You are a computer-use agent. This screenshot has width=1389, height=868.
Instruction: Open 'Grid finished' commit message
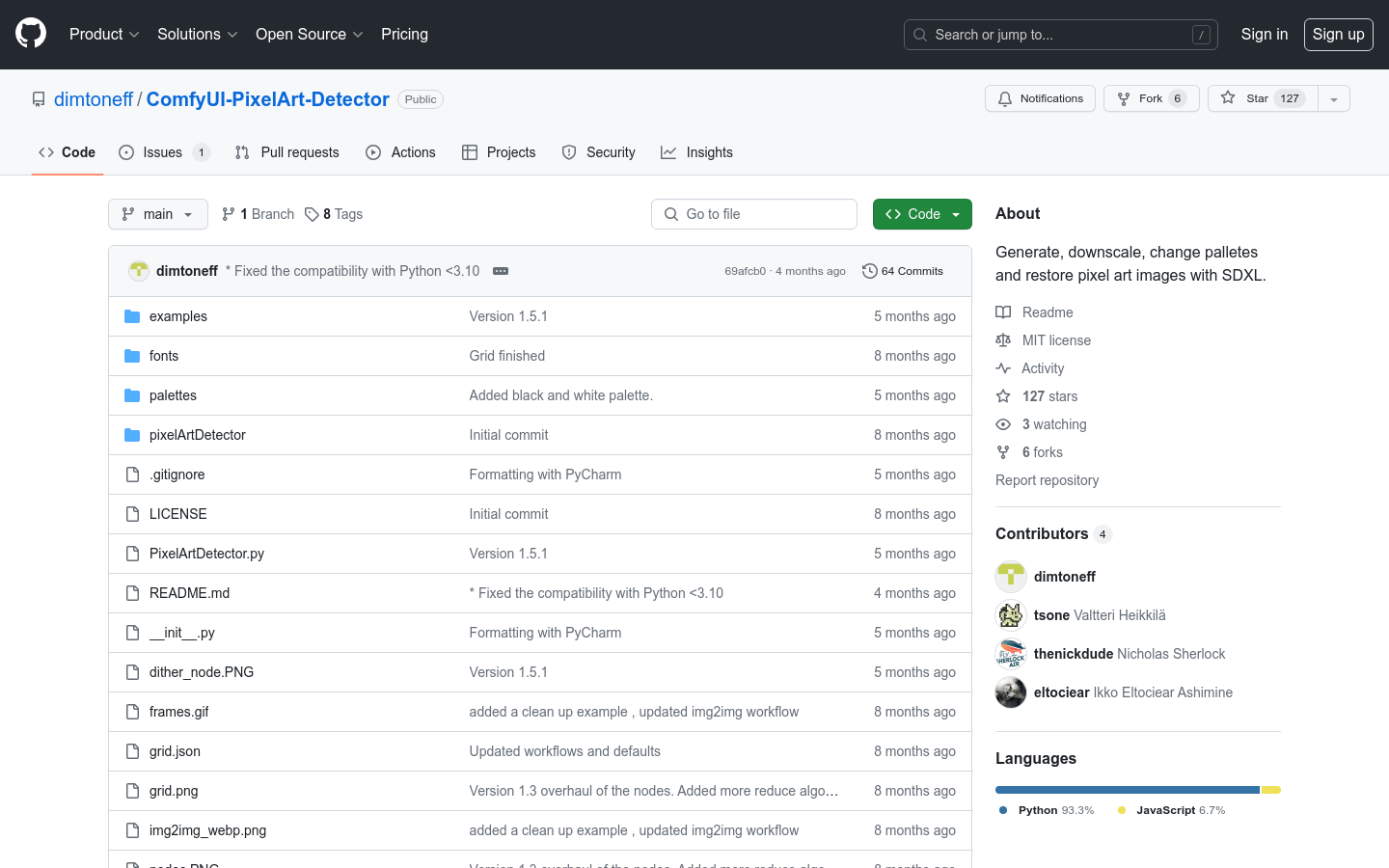[507, 356]
